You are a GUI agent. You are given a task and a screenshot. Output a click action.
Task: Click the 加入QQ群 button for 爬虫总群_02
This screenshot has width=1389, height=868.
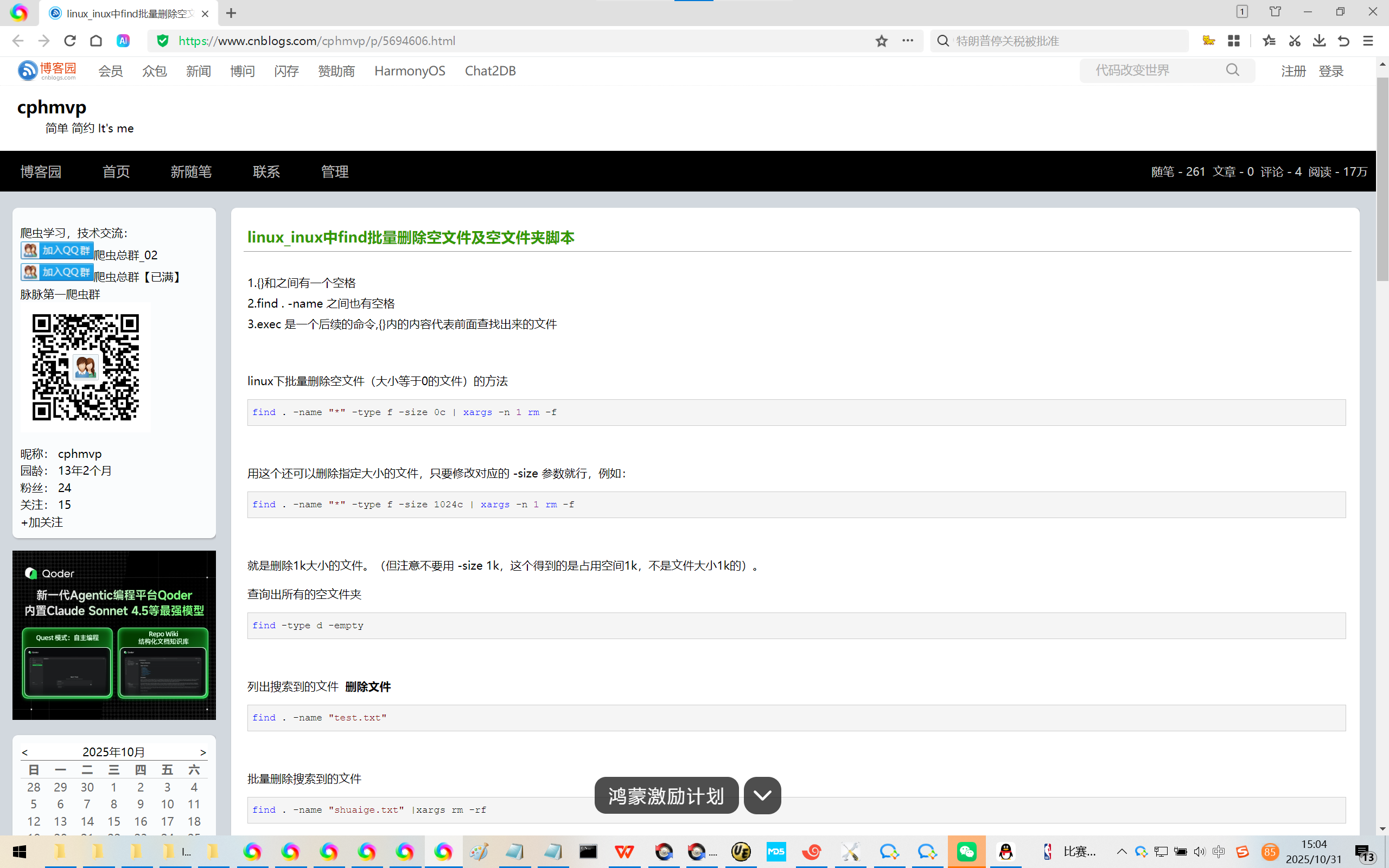(x=58, y=250)
